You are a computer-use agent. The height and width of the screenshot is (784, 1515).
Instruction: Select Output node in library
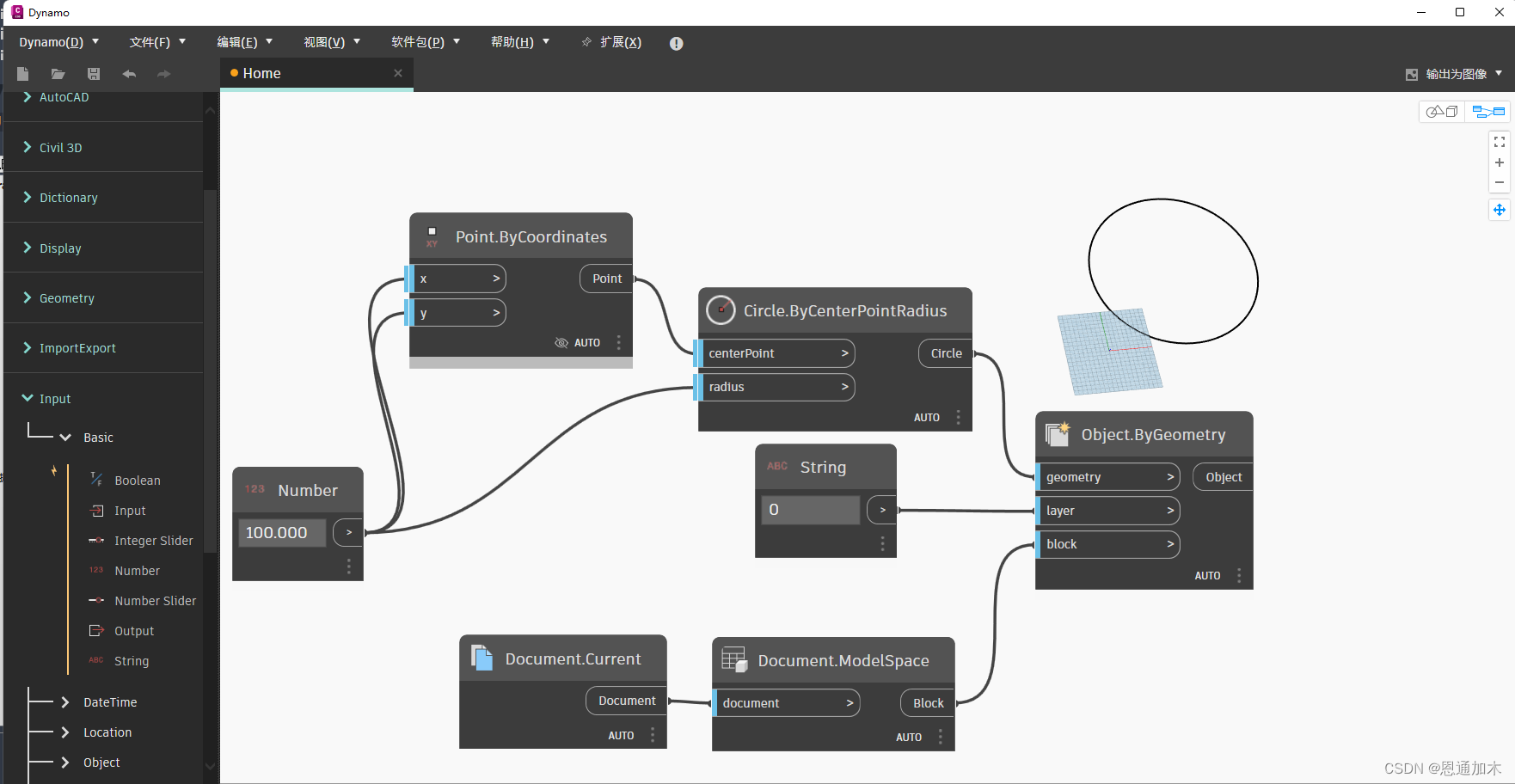(x=134, y=631)
